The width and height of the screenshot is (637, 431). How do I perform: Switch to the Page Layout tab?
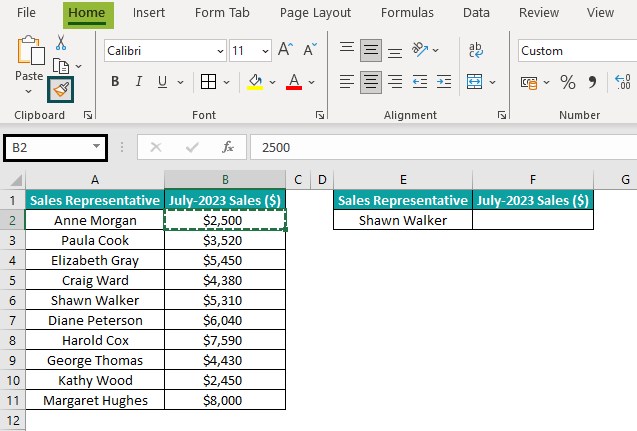coord(315,13)
